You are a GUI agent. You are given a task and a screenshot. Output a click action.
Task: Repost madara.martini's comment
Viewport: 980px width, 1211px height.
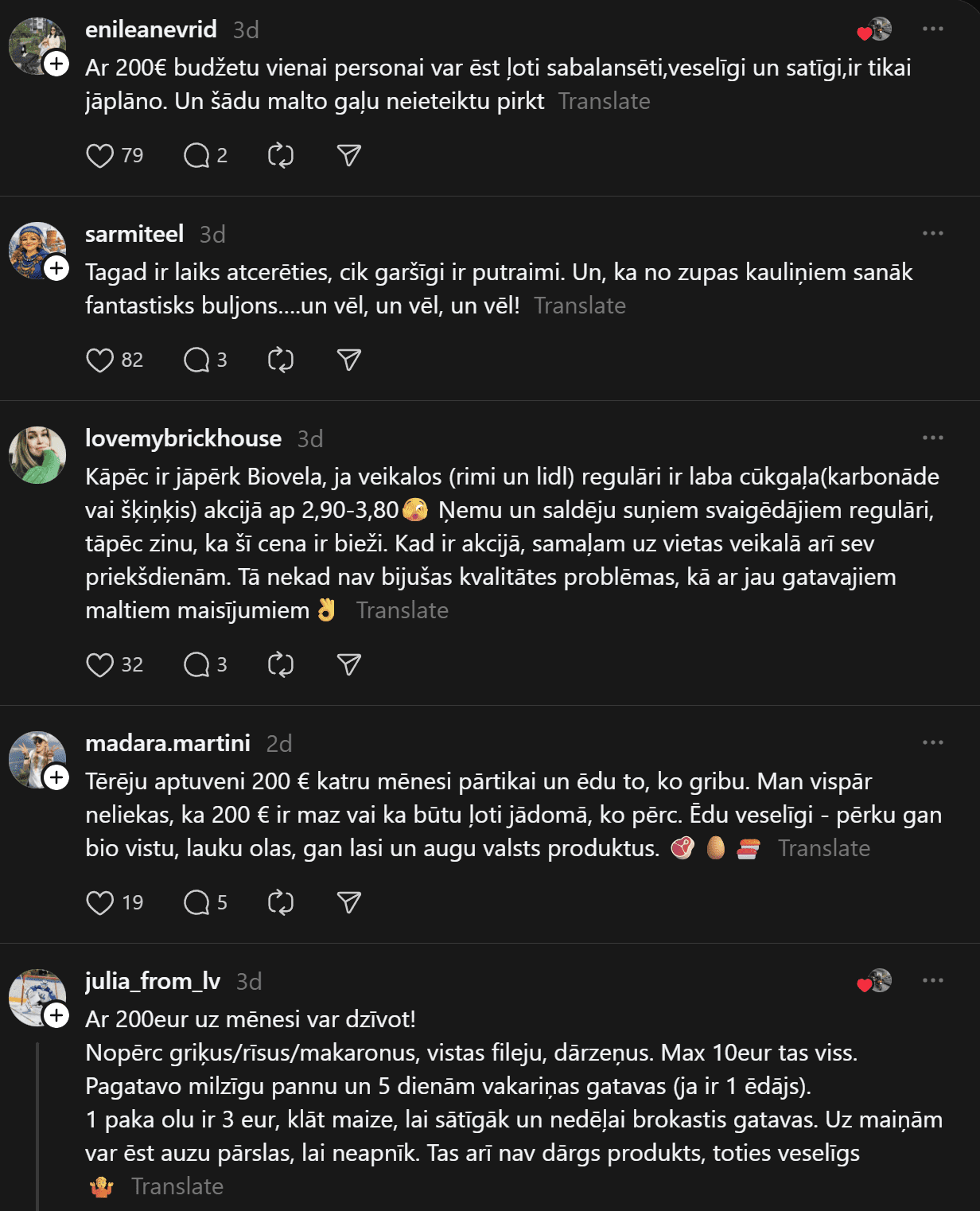(281, 903)
